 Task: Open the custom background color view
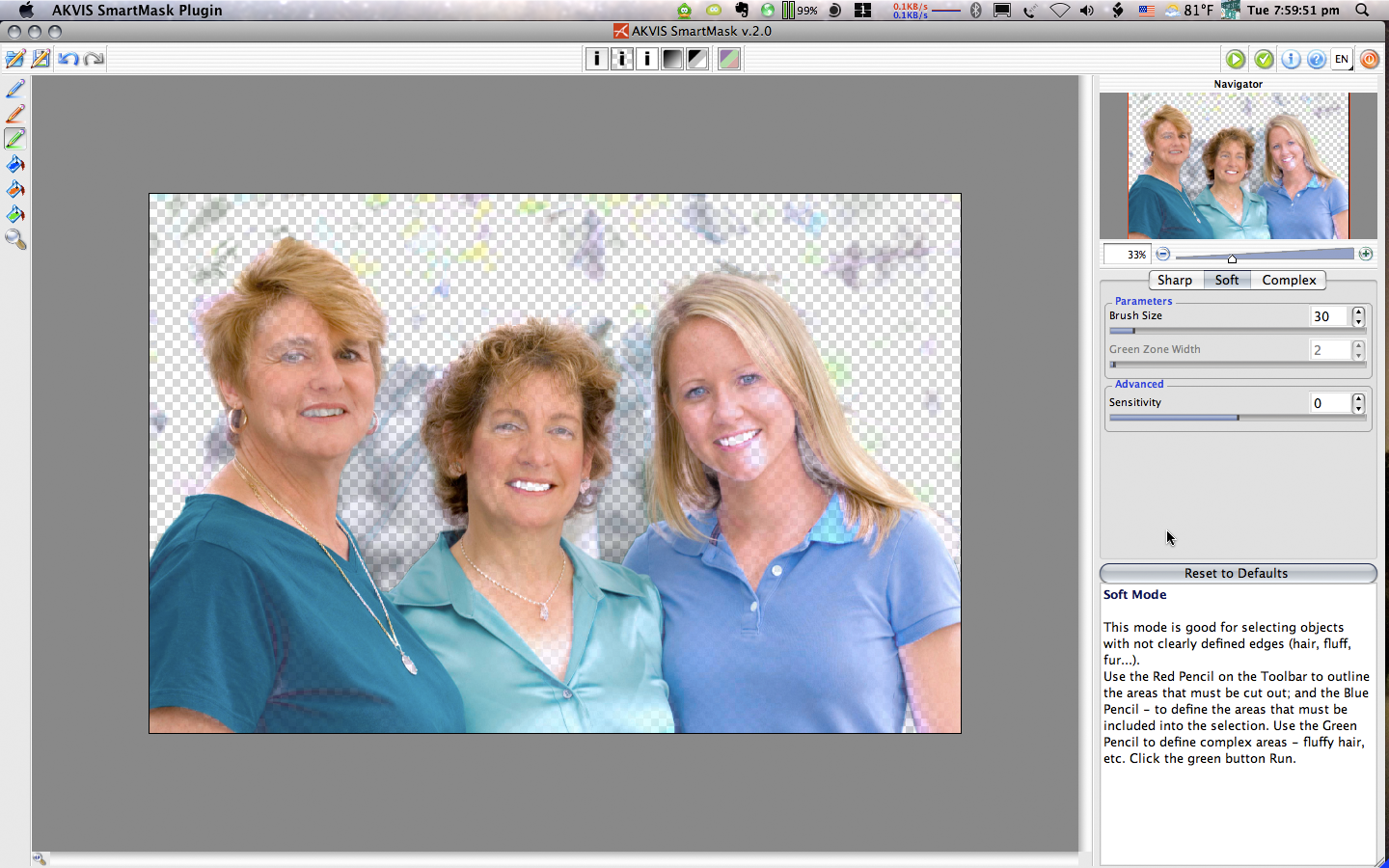(729, 59)
